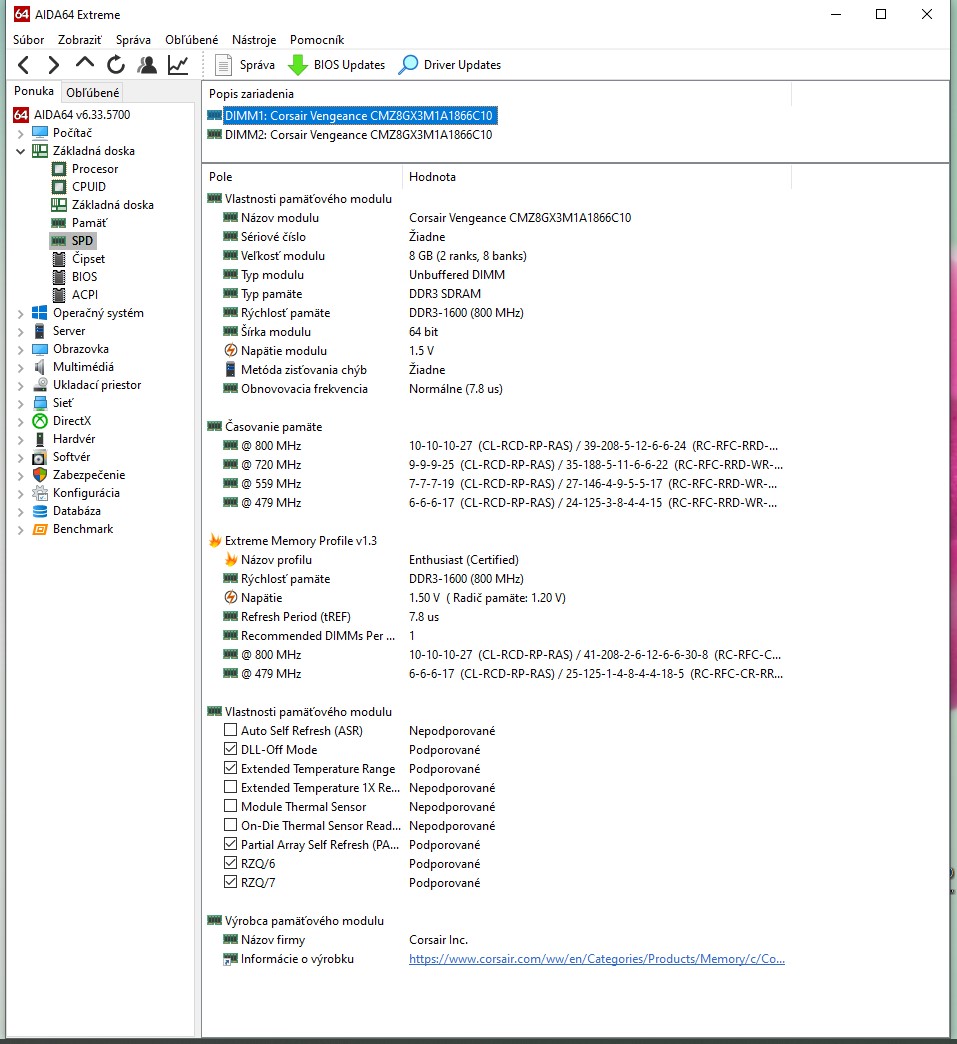This screenshot has width=957, height=1044.
Task: Refresh the page with the circular arrow icon
Action: [116, 65]
